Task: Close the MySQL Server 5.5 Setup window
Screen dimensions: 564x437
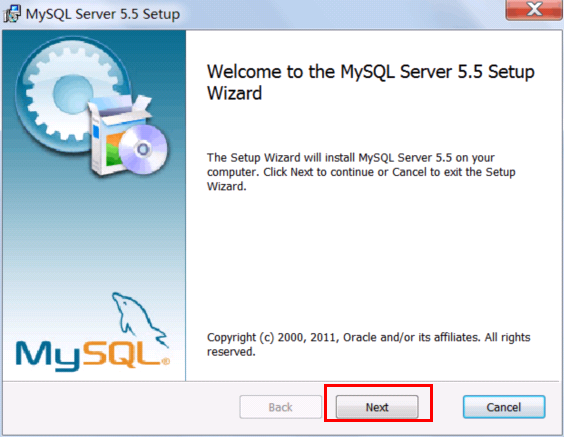Action: point(534,9)
